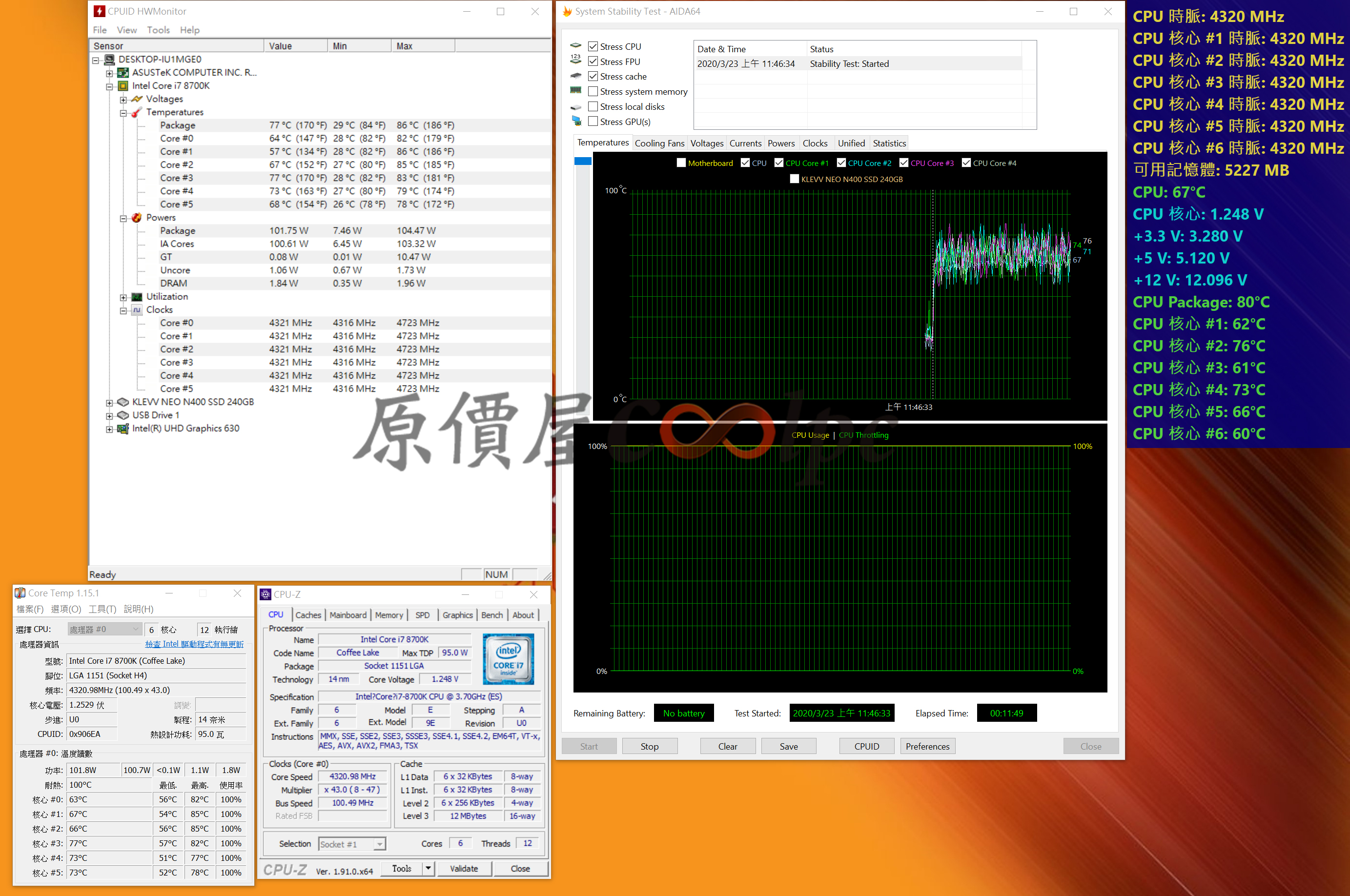Open the Mainboard tab in CPU-Z
Image resolution: width=1350 pixels, height=896 pixels.
point(348,615)
